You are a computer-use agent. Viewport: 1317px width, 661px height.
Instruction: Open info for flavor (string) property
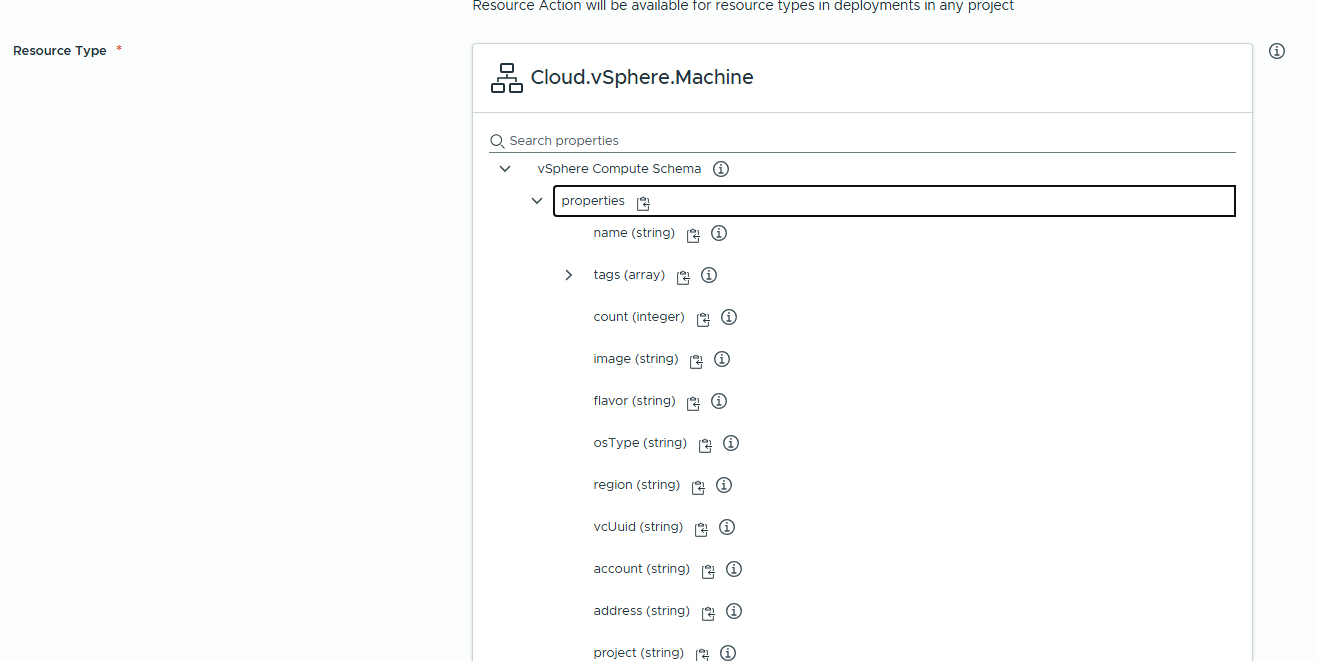click(x=718, y=401)
